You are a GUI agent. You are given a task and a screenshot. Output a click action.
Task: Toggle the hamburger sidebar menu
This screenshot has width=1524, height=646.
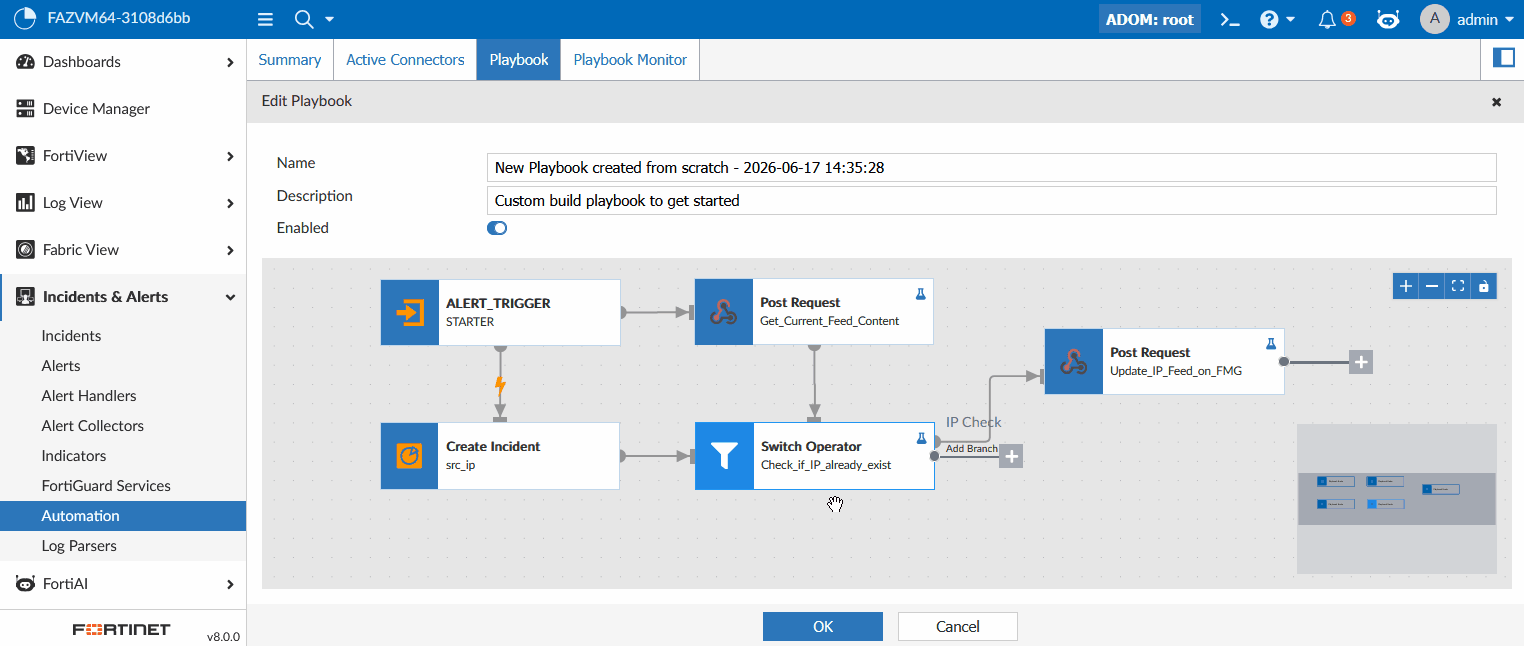[x=265, y=19]
